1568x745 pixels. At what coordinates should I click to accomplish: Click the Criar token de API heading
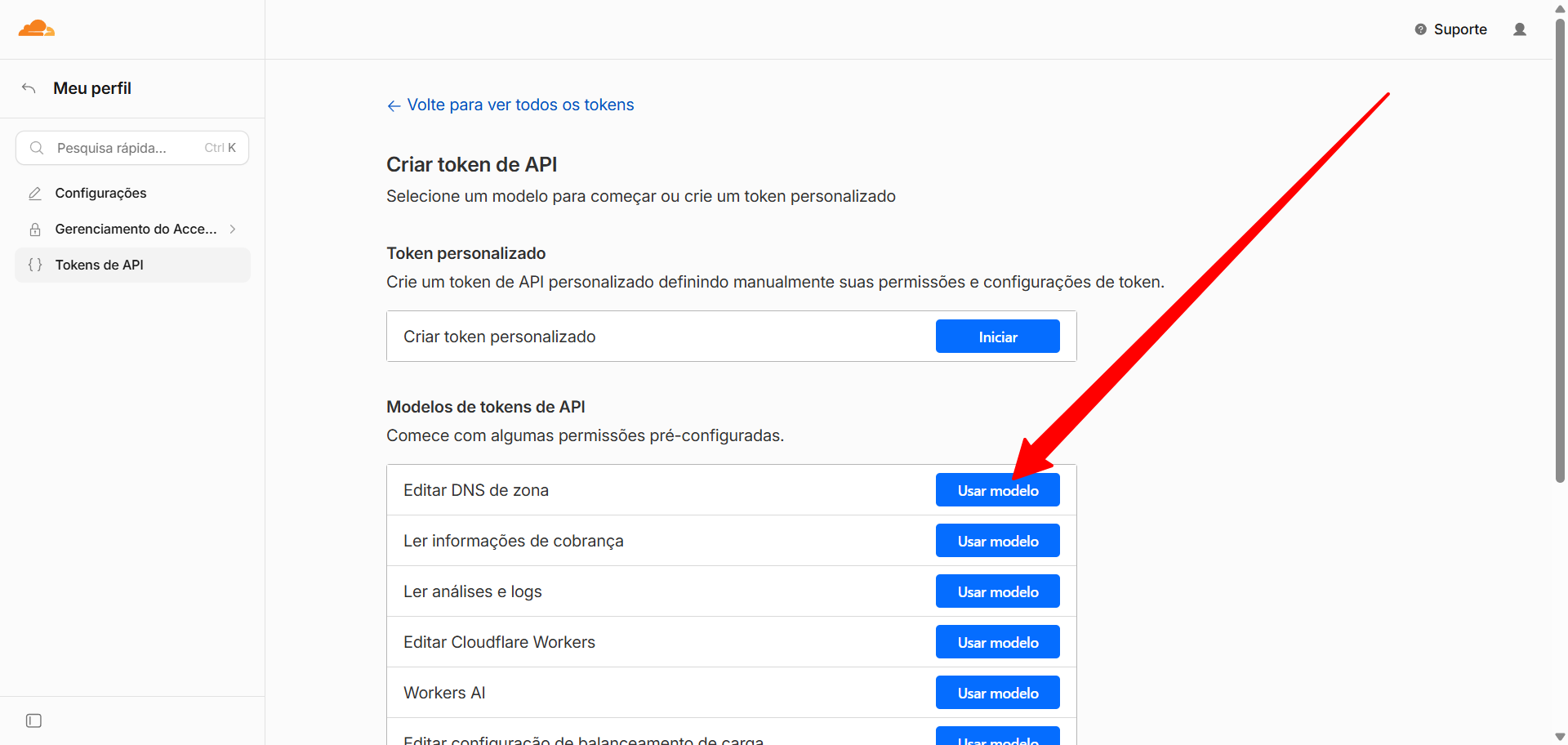[471, 164]
